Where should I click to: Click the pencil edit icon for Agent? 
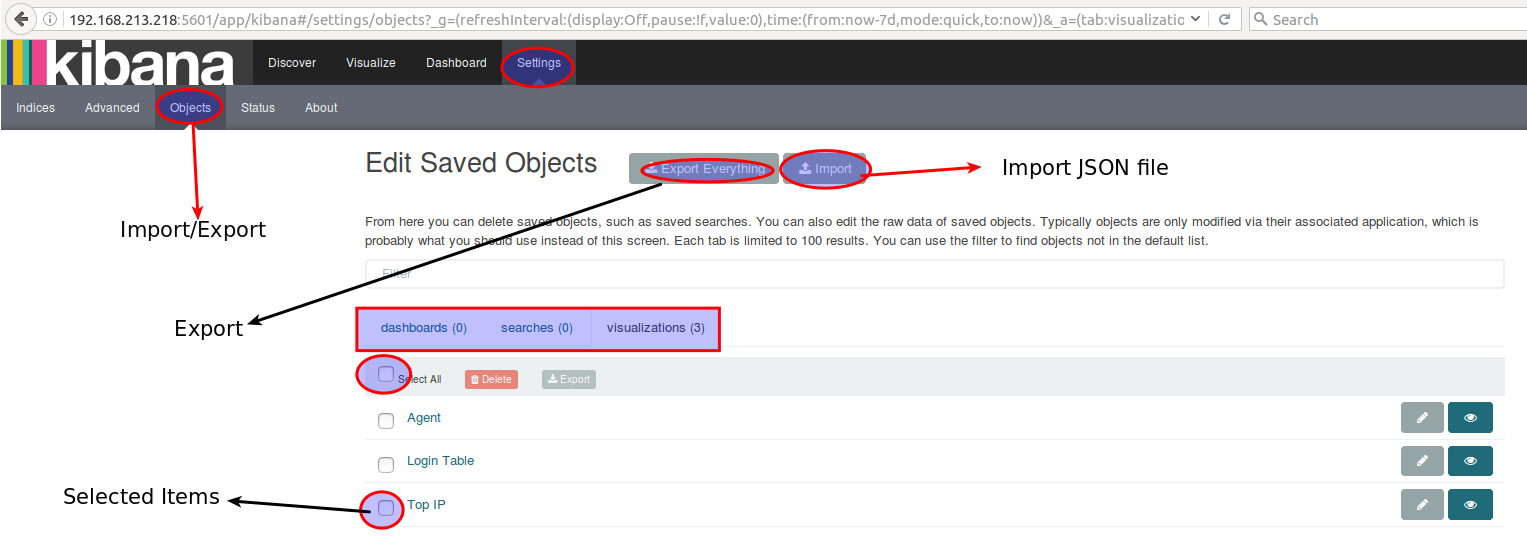(1422, 418)
